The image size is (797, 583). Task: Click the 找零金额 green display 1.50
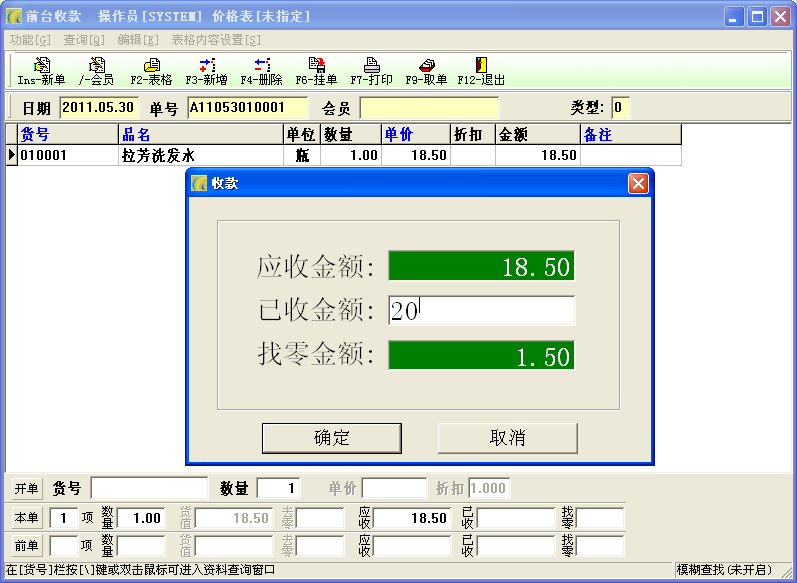point(481,355)
